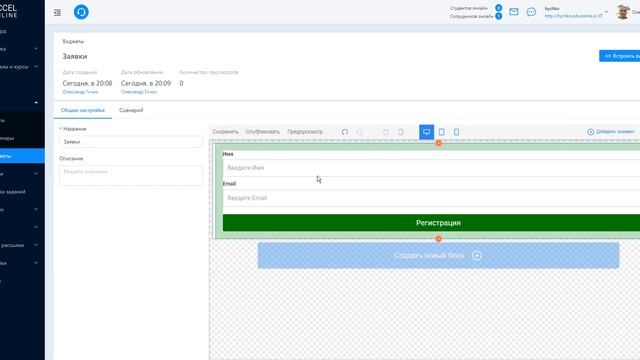Select the mobile phone preview mode icon
The height and width of the screenshot is (360, 640).
click(456, 132)
